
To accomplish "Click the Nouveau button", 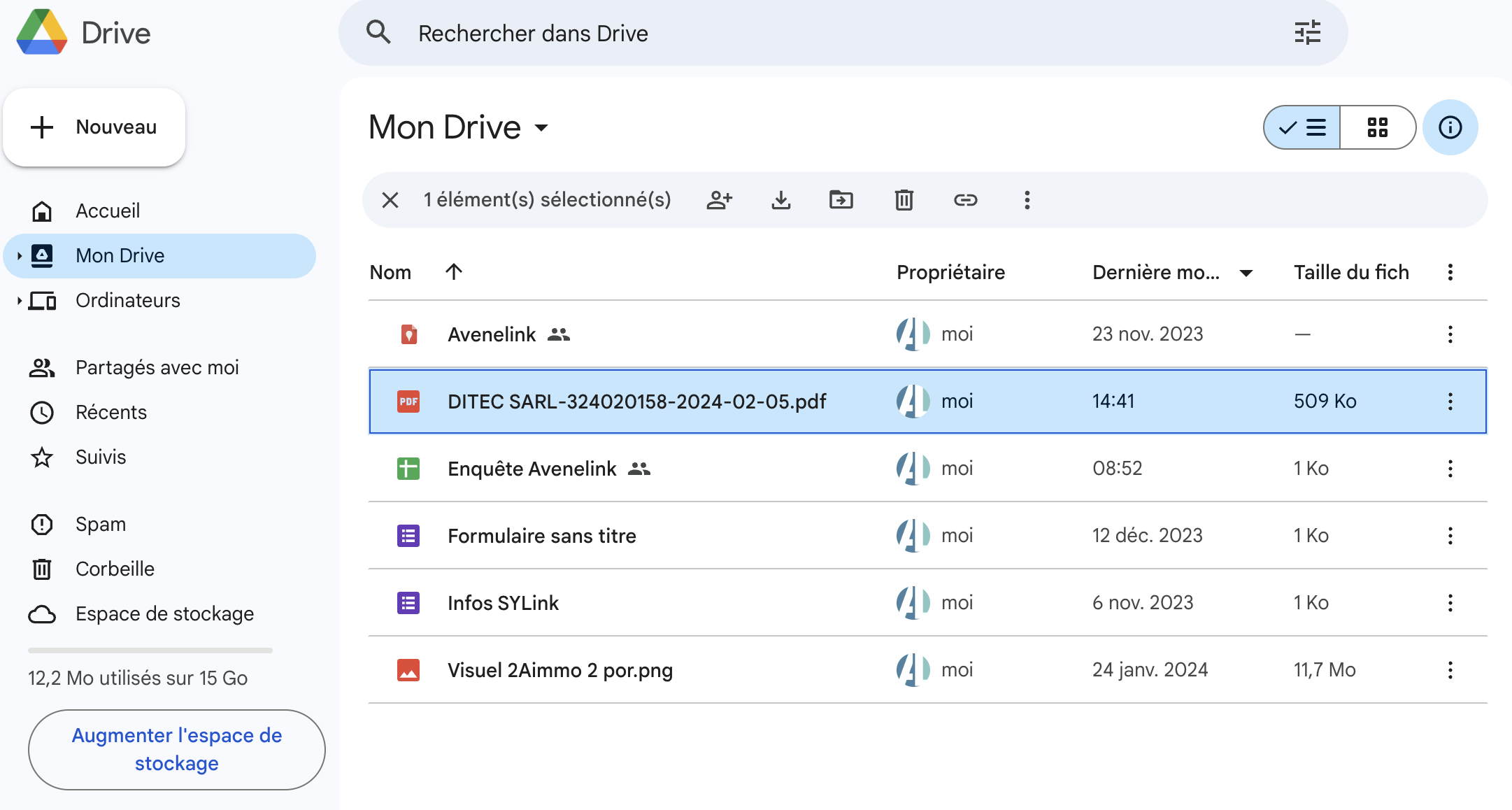I will [x=94, y=127].
